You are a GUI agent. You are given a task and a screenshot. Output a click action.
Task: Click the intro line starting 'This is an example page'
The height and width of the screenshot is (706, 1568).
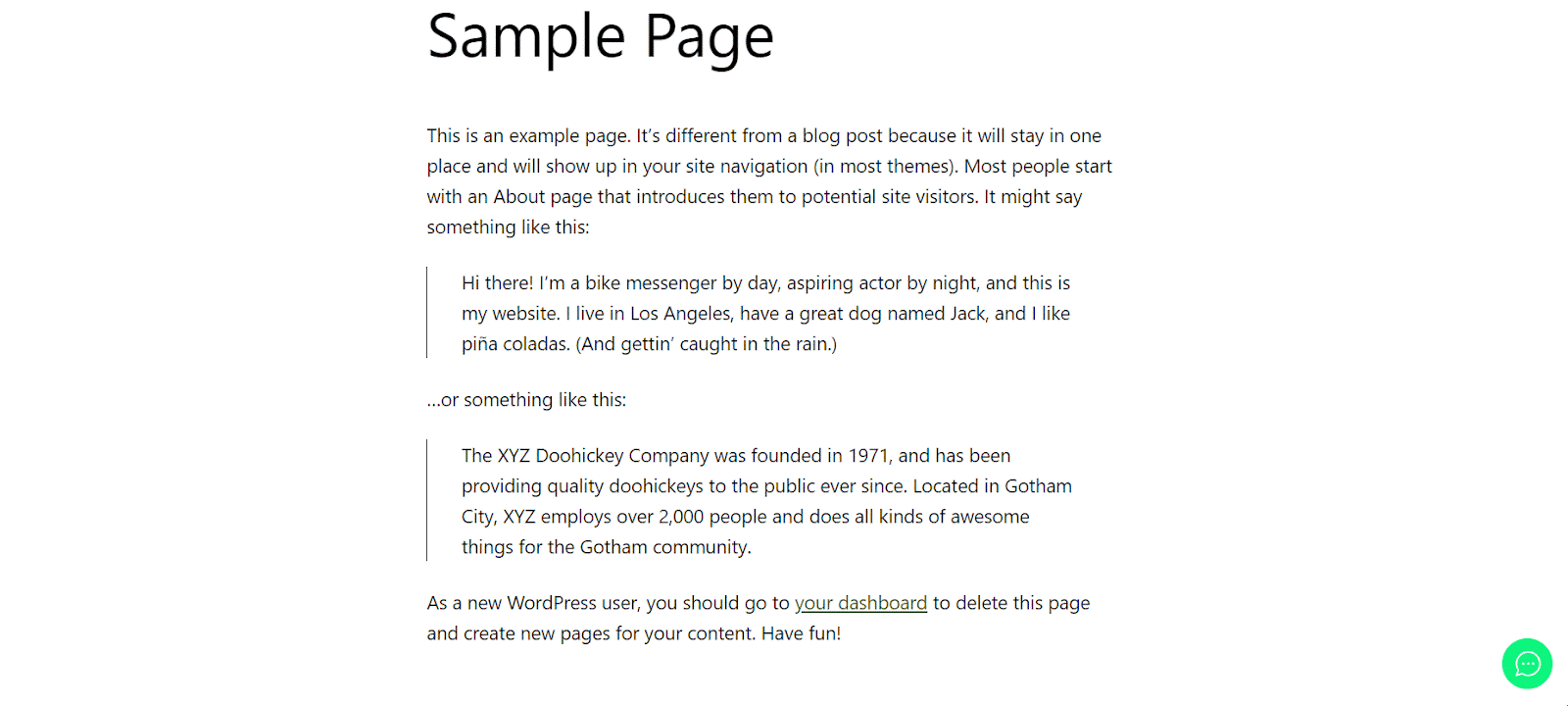point(527,135)
